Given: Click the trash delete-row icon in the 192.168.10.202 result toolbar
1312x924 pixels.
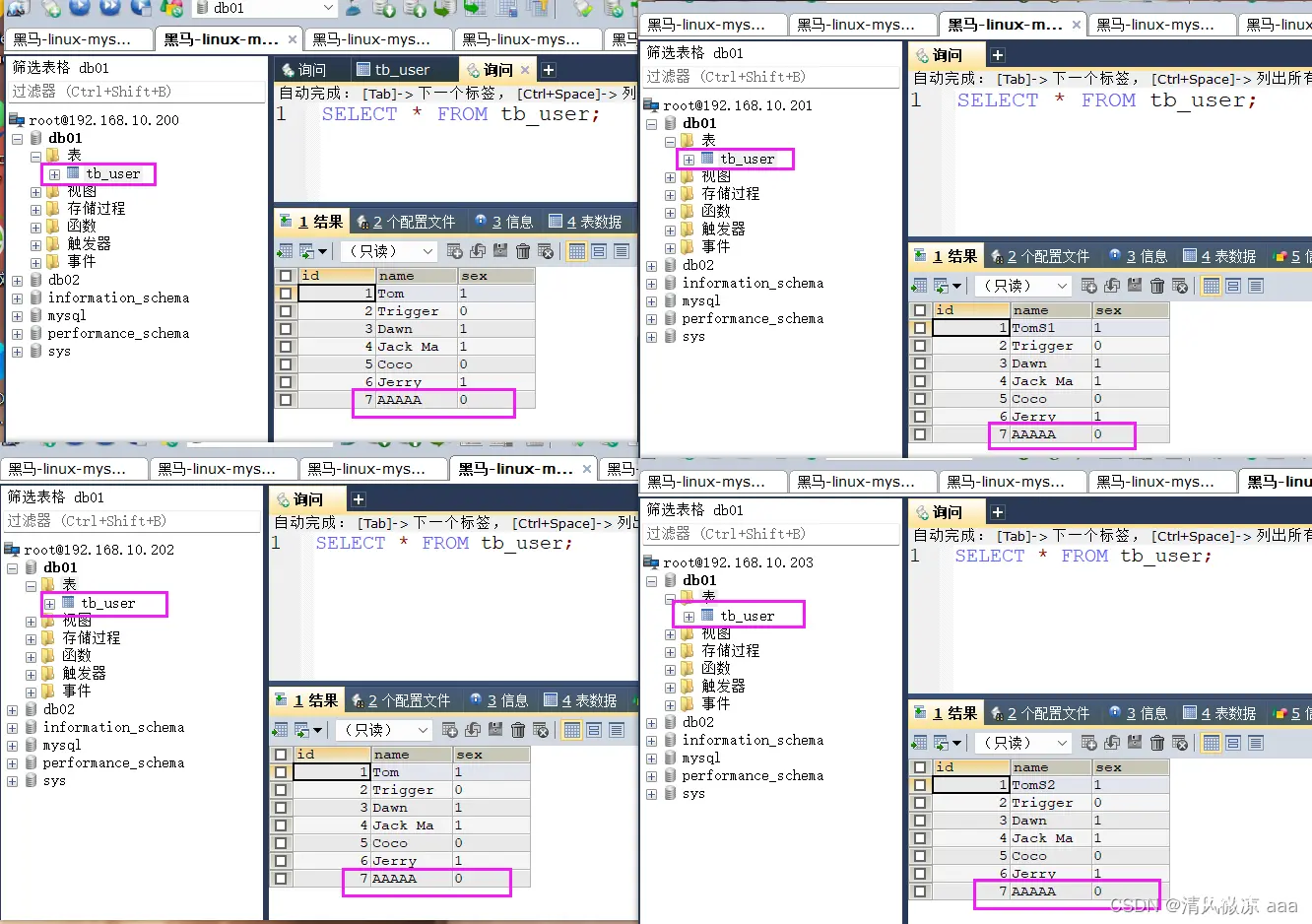Looking at the screenshot, I should pyautogui.click(x=518, y=730).
